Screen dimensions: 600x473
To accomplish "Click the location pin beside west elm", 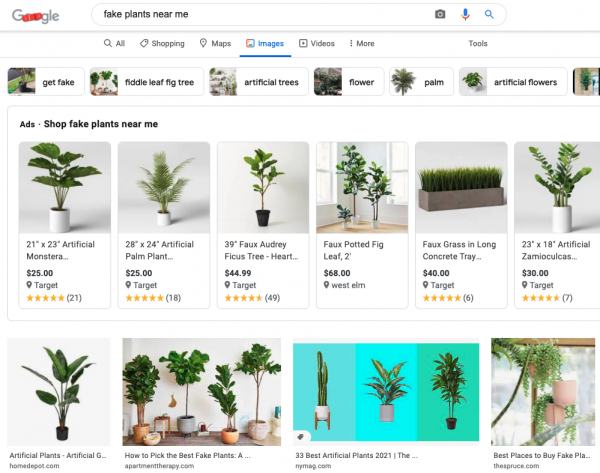I will pyautogui.click(x=326, y=285).
